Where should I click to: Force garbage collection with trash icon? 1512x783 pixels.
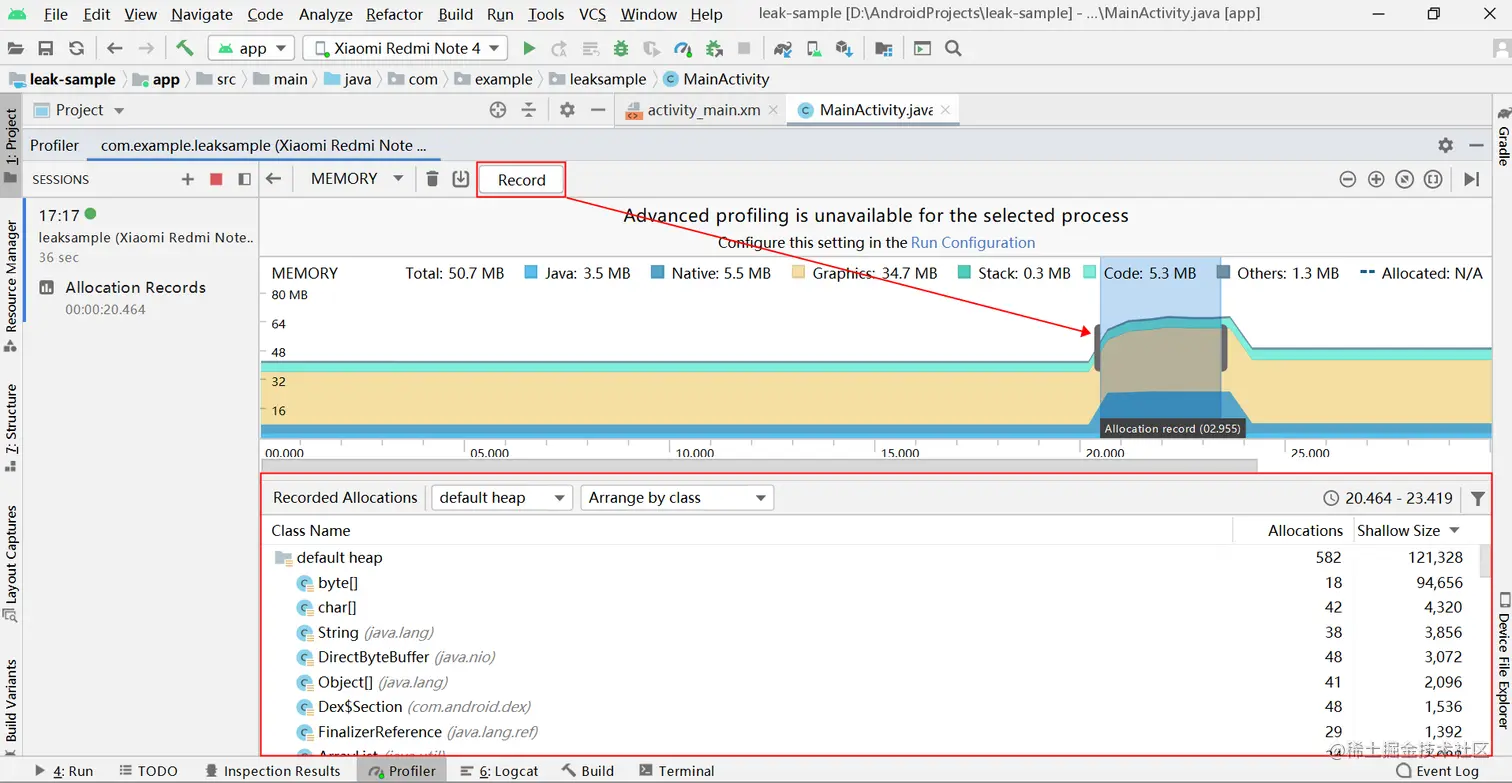(432, 179)
